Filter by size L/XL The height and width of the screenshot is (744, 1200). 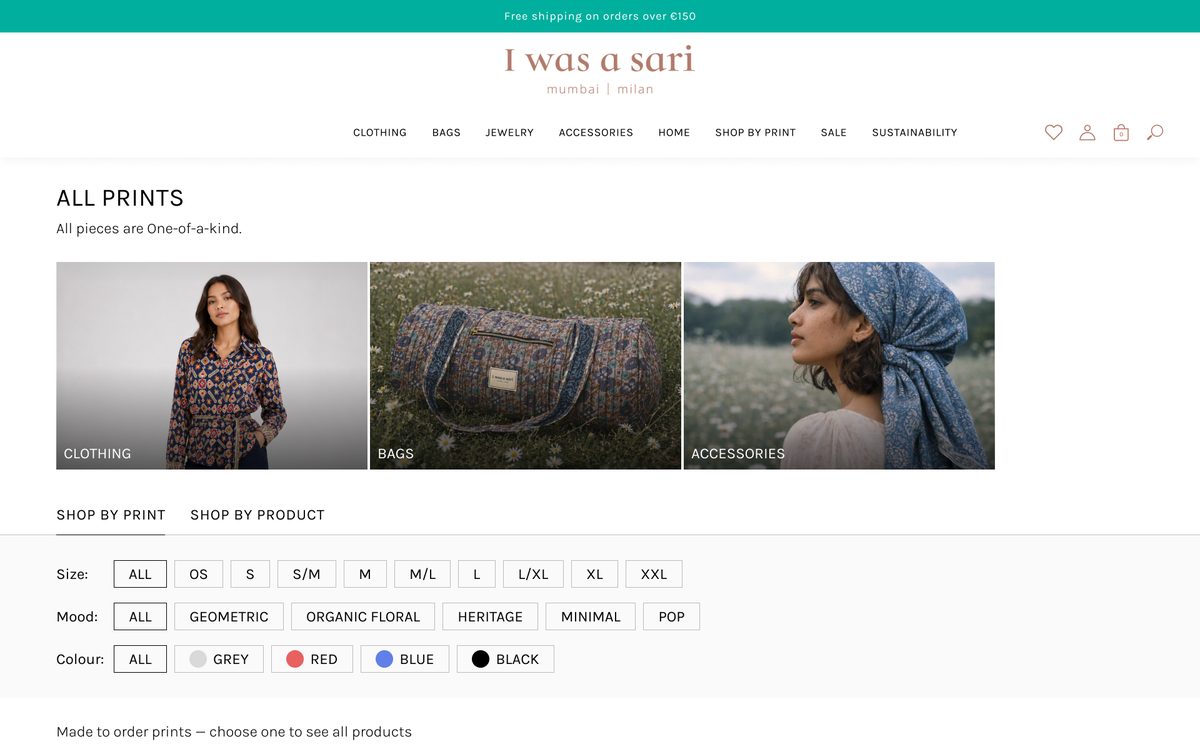pos(533,574)
